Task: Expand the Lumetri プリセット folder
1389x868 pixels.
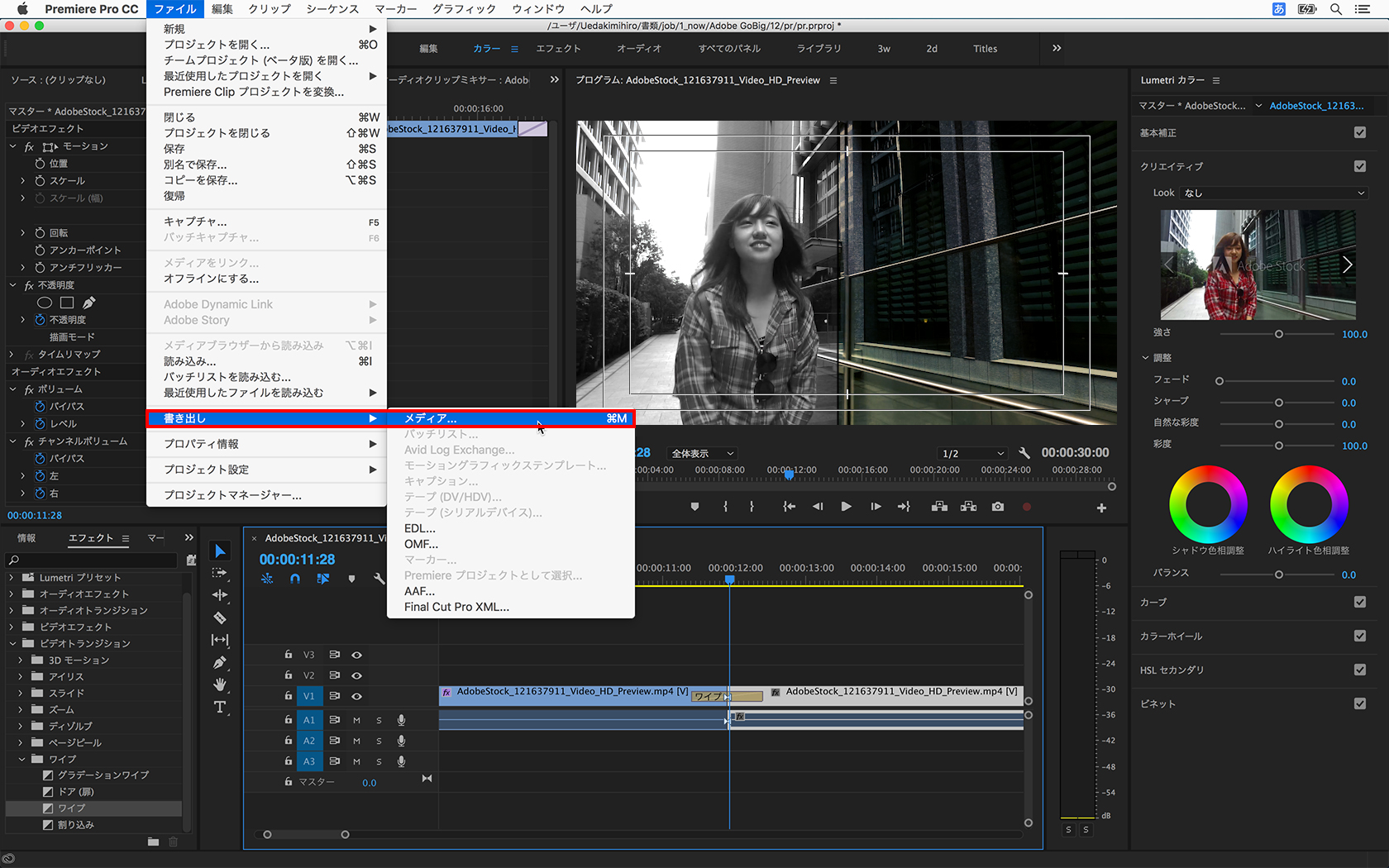Action: click(x=12, y=577)
